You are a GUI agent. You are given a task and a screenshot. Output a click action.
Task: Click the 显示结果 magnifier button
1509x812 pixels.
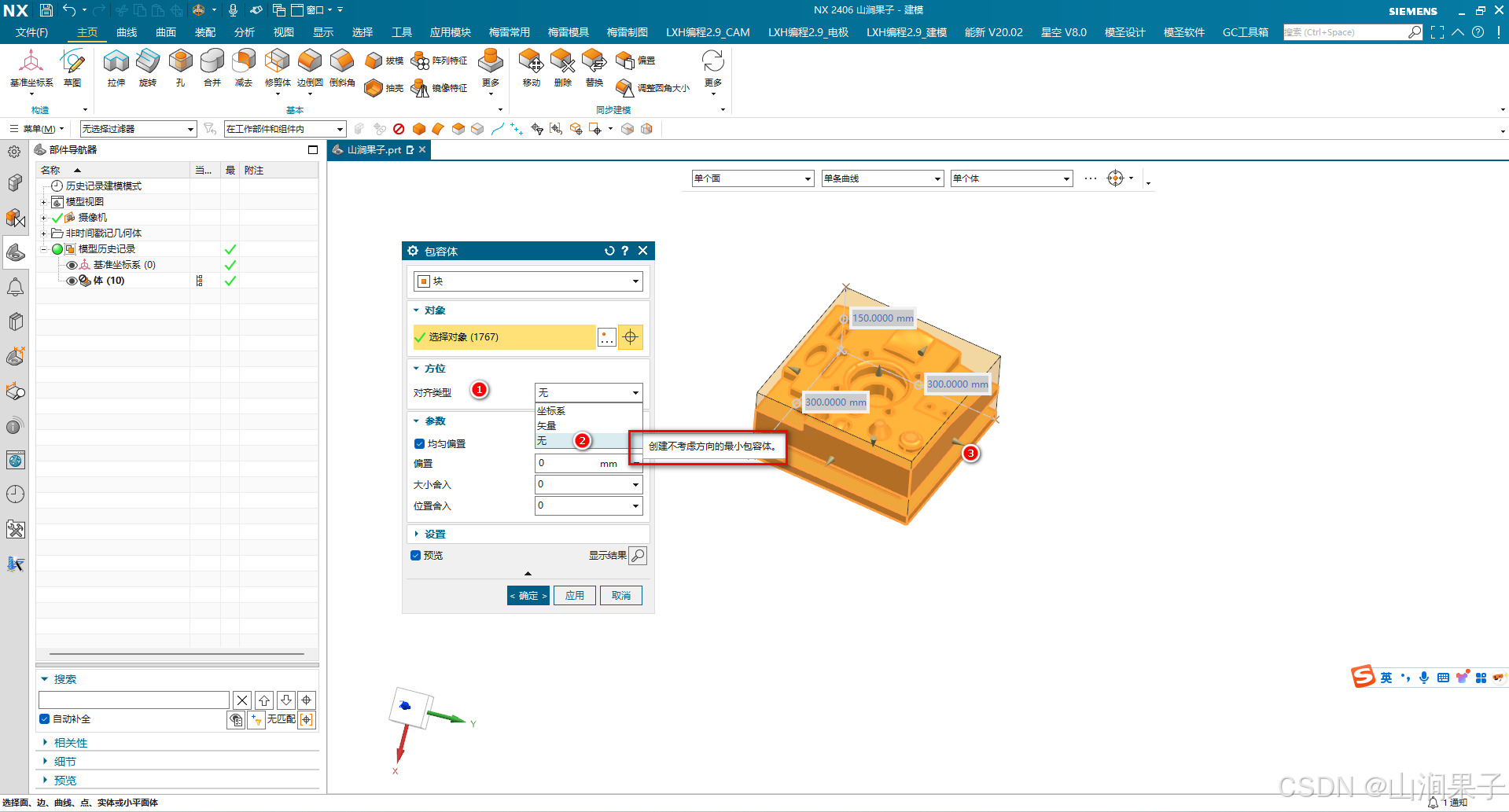639,556
